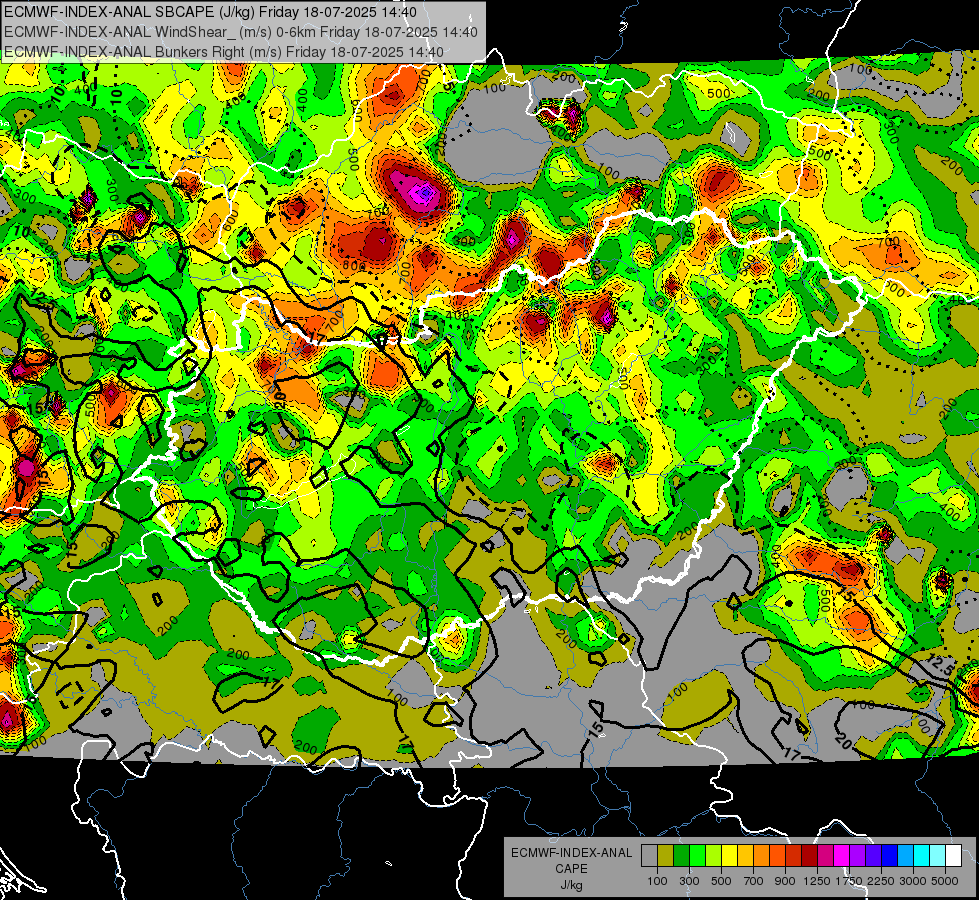Pick the orange swatch above 700 tick
This screenshot has width=979, height=900.
click(761, 856)
